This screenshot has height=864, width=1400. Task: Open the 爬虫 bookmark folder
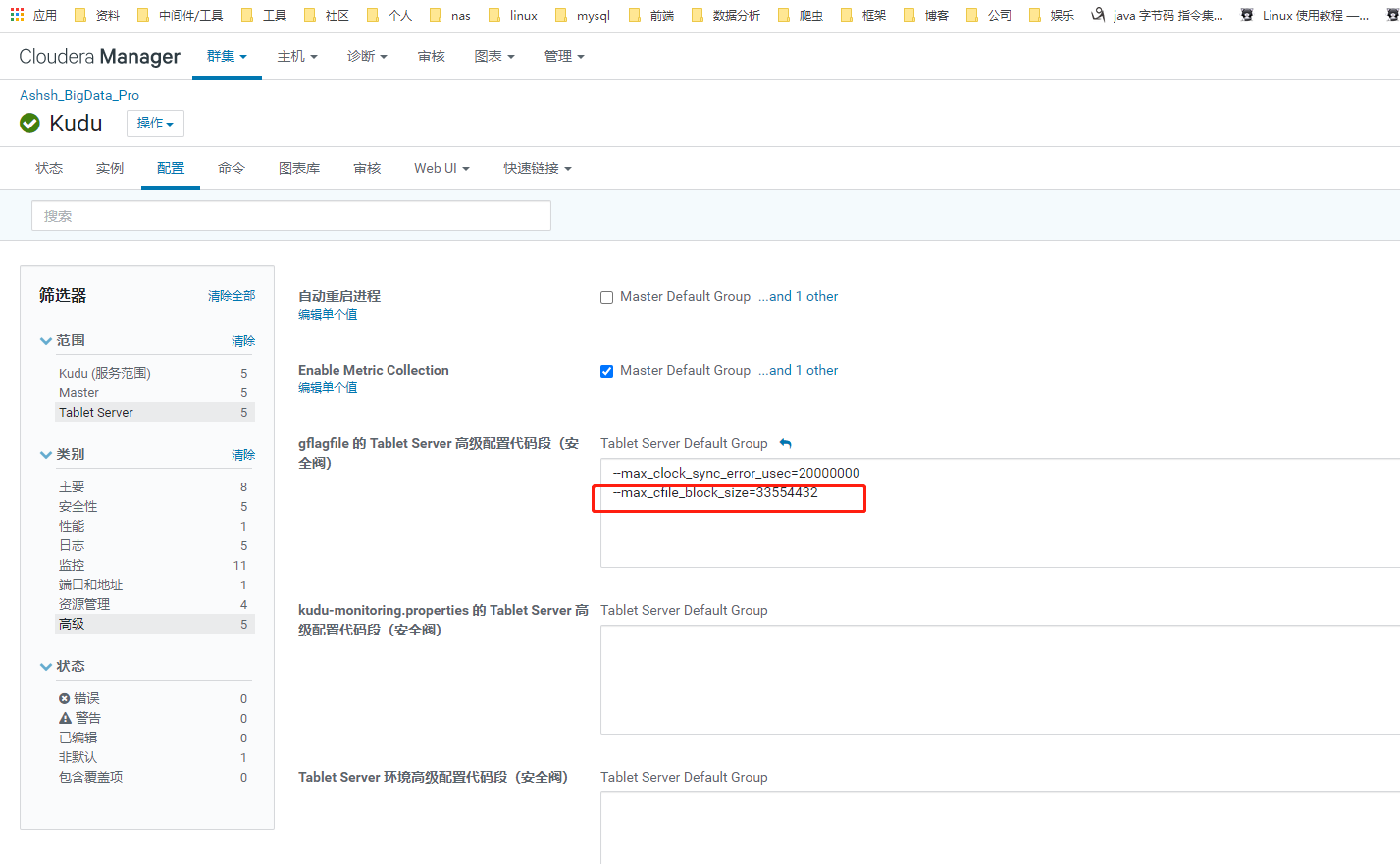point(801,15)
